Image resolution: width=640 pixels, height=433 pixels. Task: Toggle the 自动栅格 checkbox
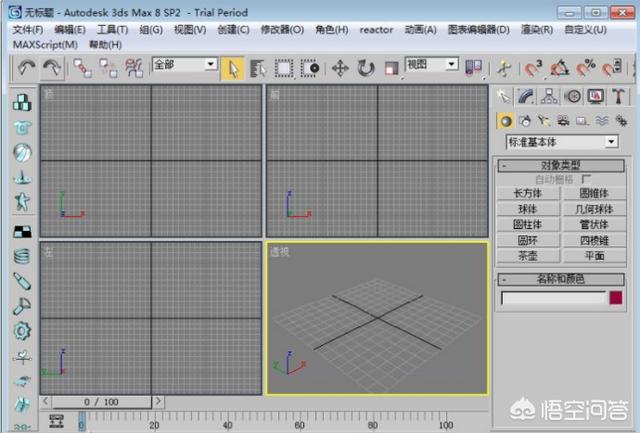586,179
